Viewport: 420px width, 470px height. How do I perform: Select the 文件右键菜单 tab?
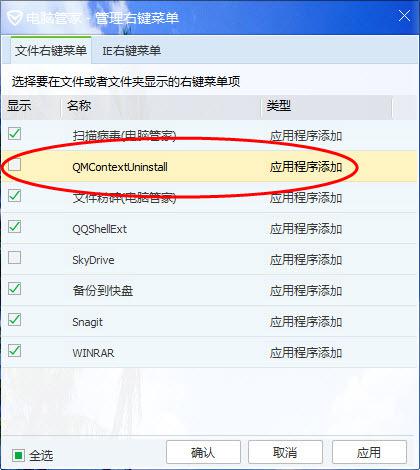(x=51, y=51)
